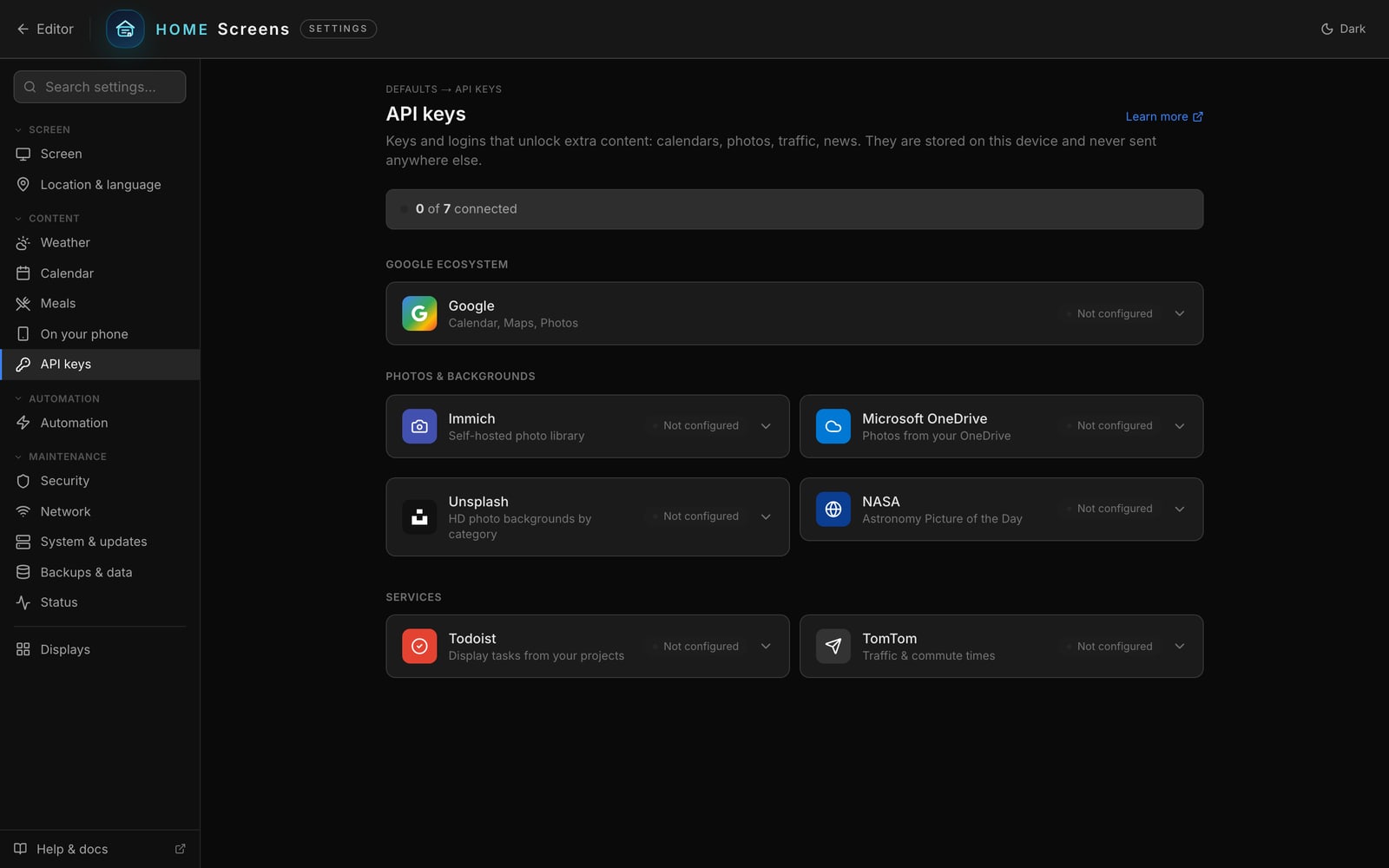
Task: Click the Microsoft OneDrive cloud icon
Action: click(833, 426)
